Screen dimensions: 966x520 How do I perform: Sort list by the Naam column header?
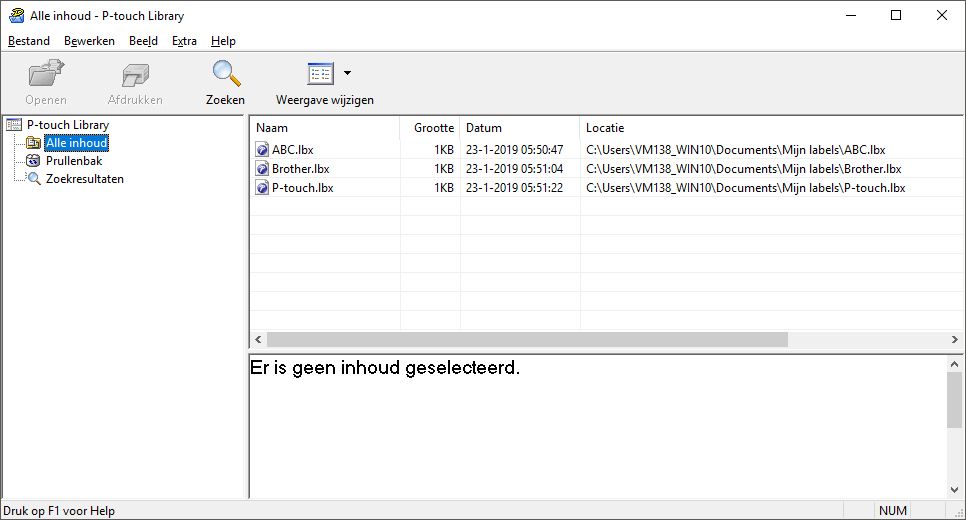[x=325, y=128]
